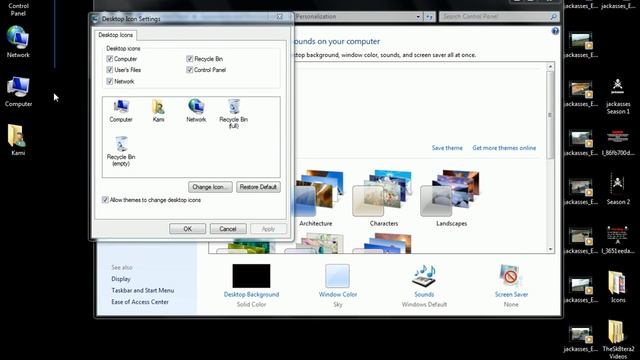
Task: Select the Kami user folder icon in preview list
Action: tap(158, 110)
